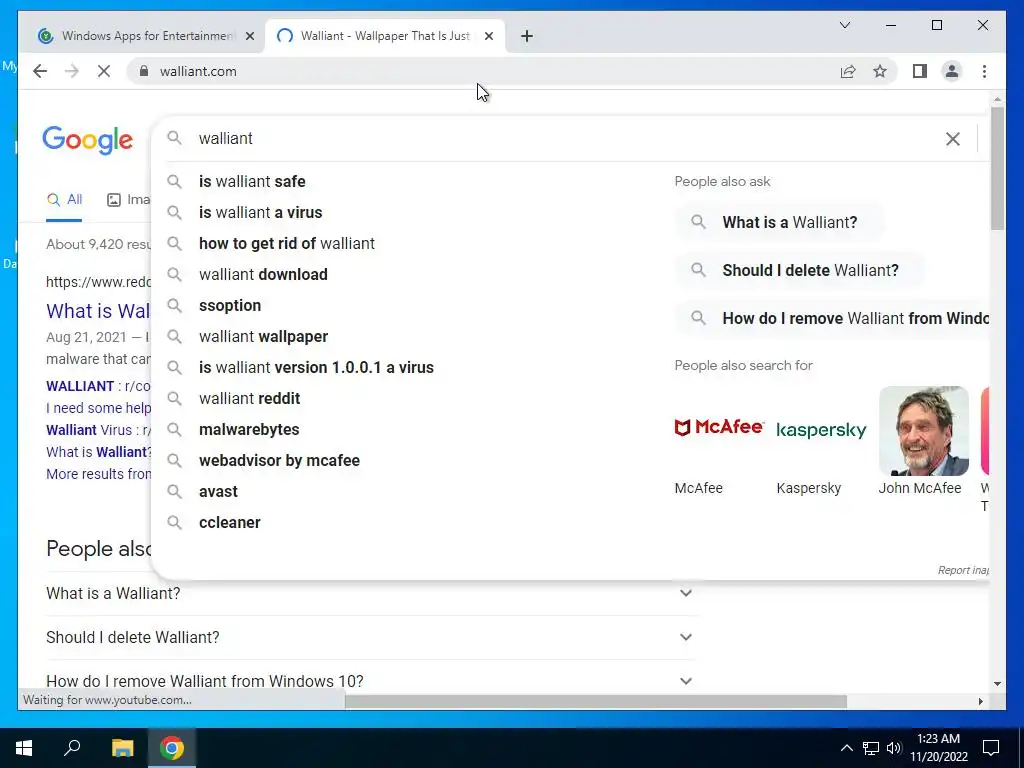Open the 'Walliant Virus : r/' sub-link
1024x768 pixels.
(x=98, y=430)
